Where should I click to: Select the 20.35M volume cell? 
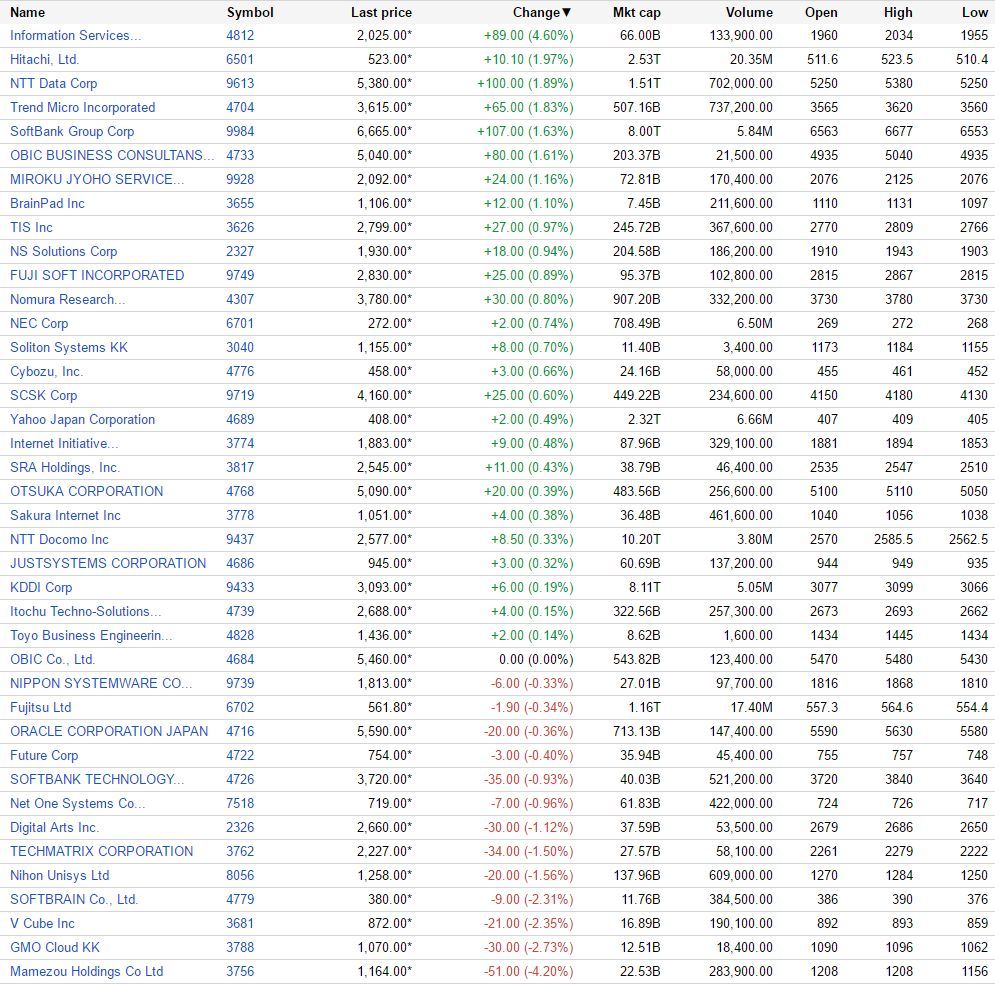click(x=751, y=60)
